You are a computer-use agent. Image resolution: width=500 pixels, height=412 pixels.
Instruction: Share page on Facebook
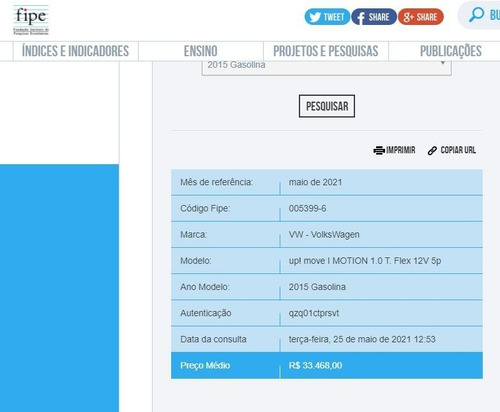tap(374, 17)
